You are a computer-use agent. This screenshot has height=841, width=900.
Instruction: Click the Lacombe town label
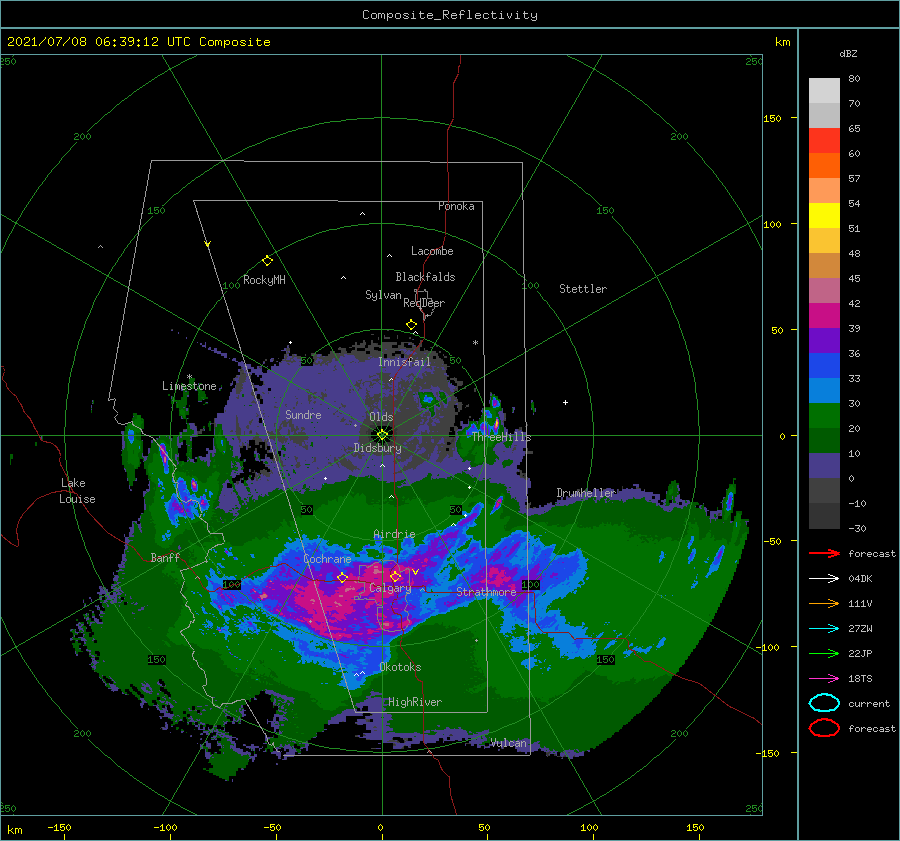click(432, 251)
